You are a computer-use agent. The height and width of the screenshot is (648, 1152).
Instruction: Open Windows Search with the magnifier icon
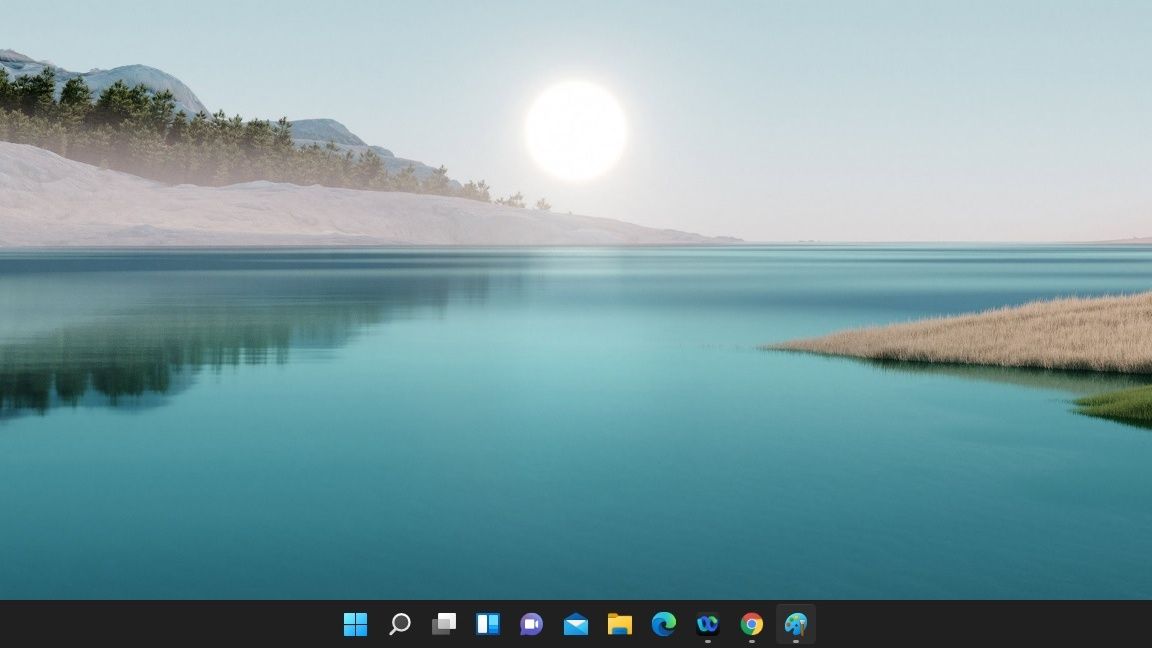399,625
